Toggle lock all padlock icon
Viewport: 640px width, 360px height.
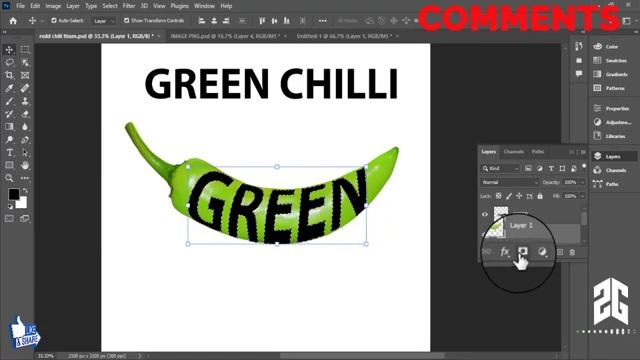(x=540, y=196)
